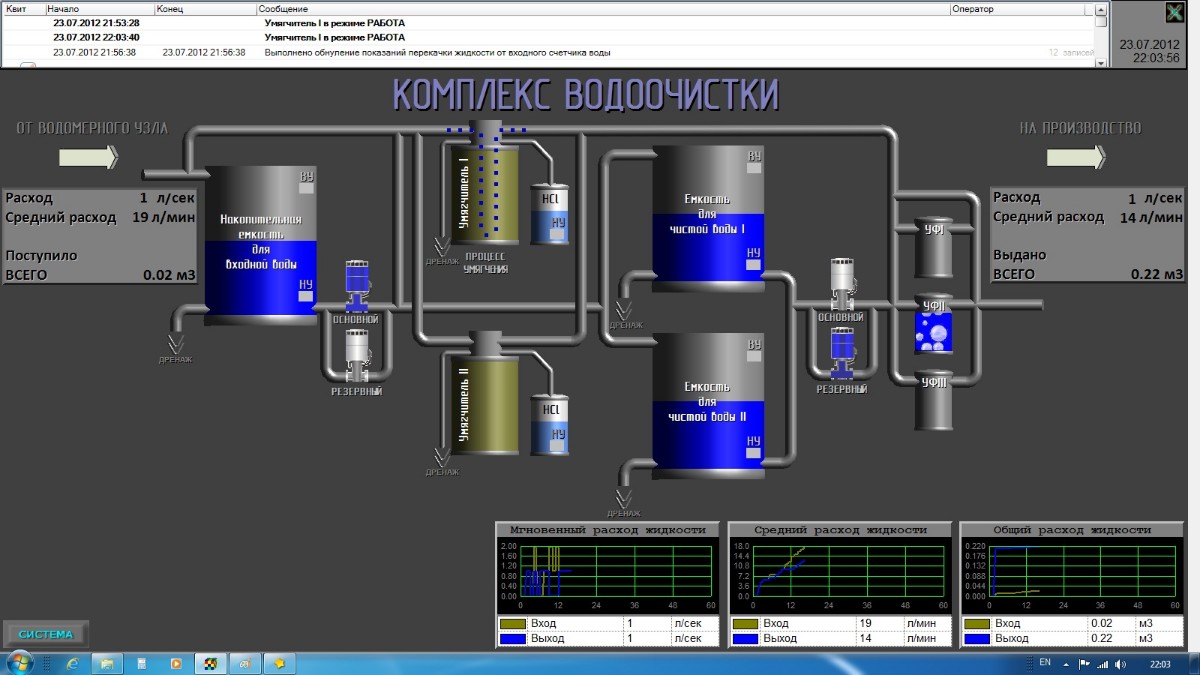
Task: Click the УФII ultraviolet filter unit
Action: (933, 326)
